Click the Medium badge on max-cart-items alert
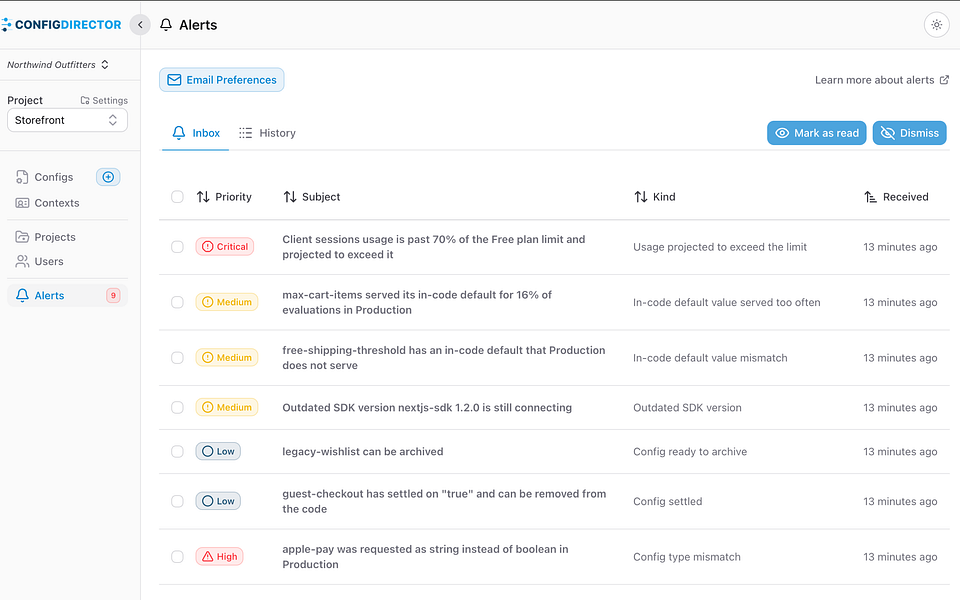 point(227,302)
